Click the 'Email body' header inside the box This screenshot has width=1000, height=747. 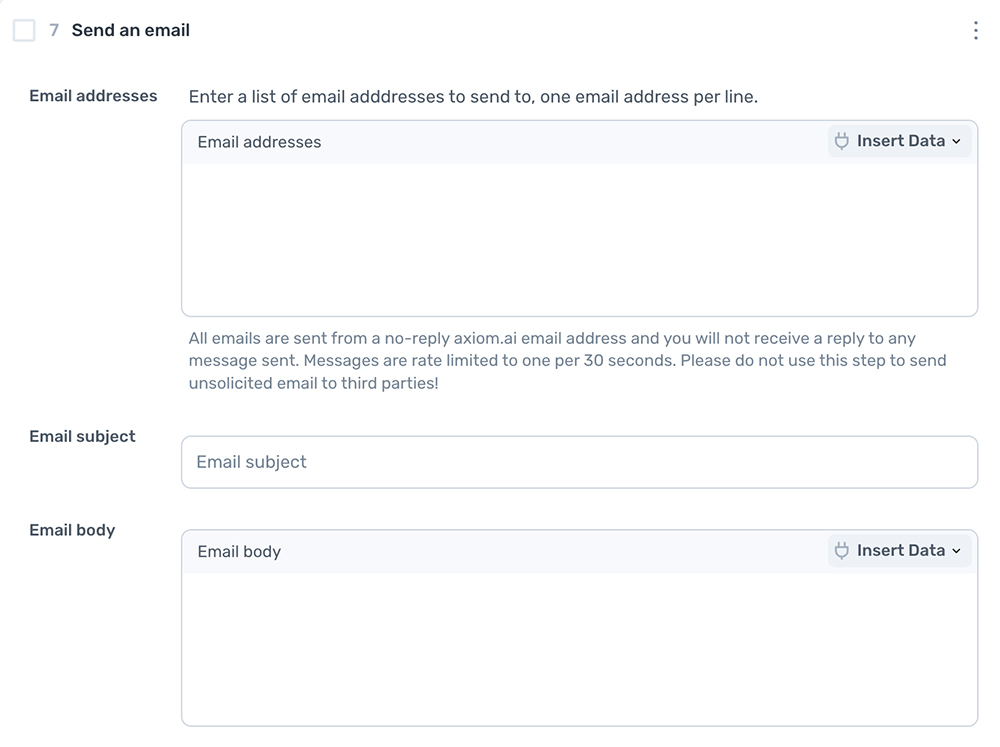click(x=239, y=552)
